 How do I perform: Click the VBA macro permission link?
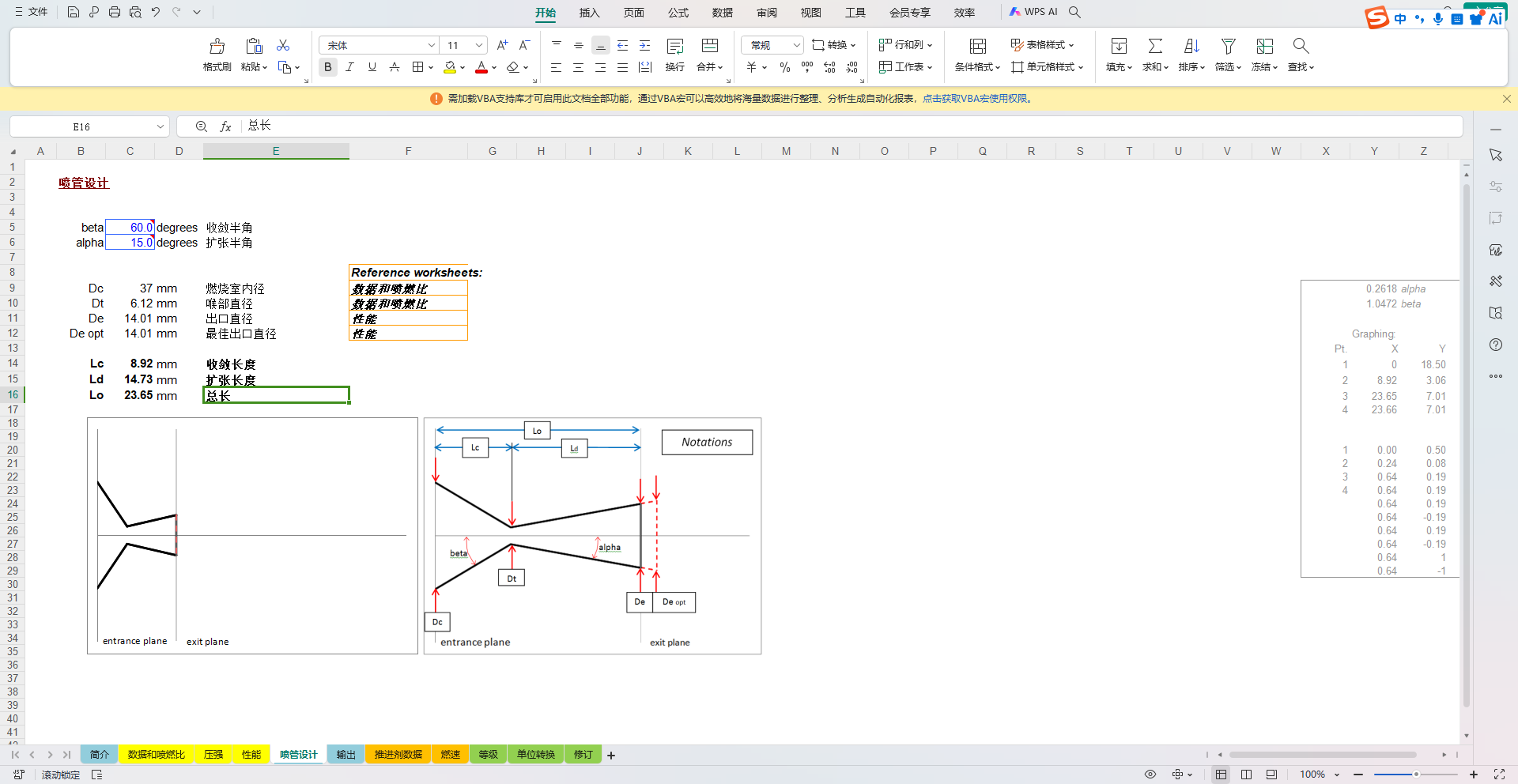pos(976,99)
